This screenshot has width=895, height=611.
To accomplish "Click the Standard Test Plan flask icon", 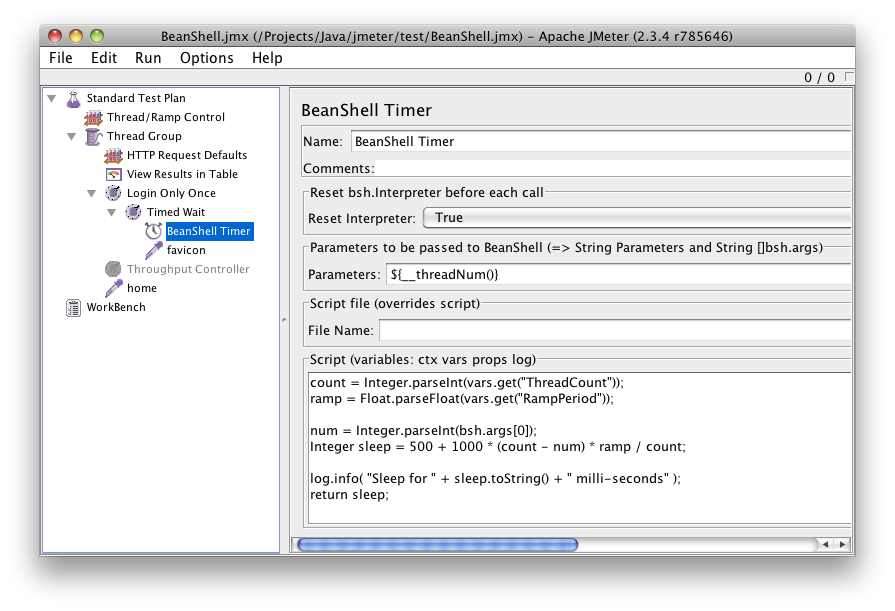I will tap(74, 99).
